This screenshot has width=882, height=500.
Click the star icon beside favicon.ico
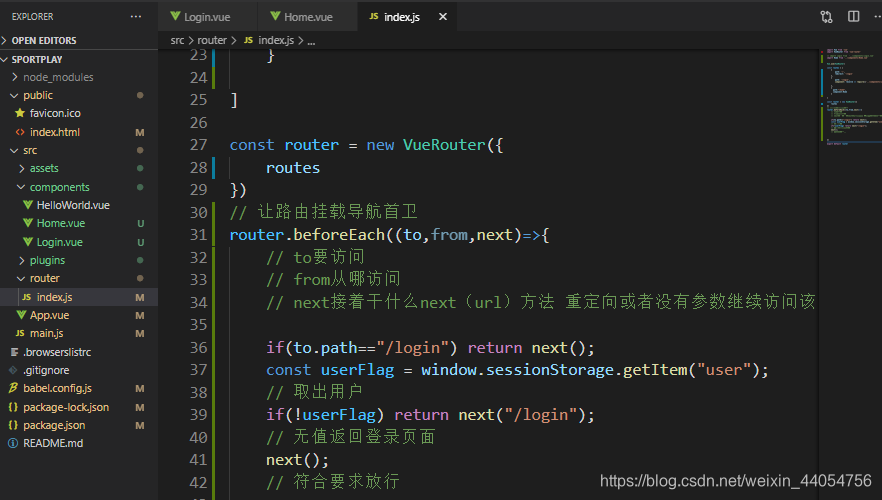point(20,113)
